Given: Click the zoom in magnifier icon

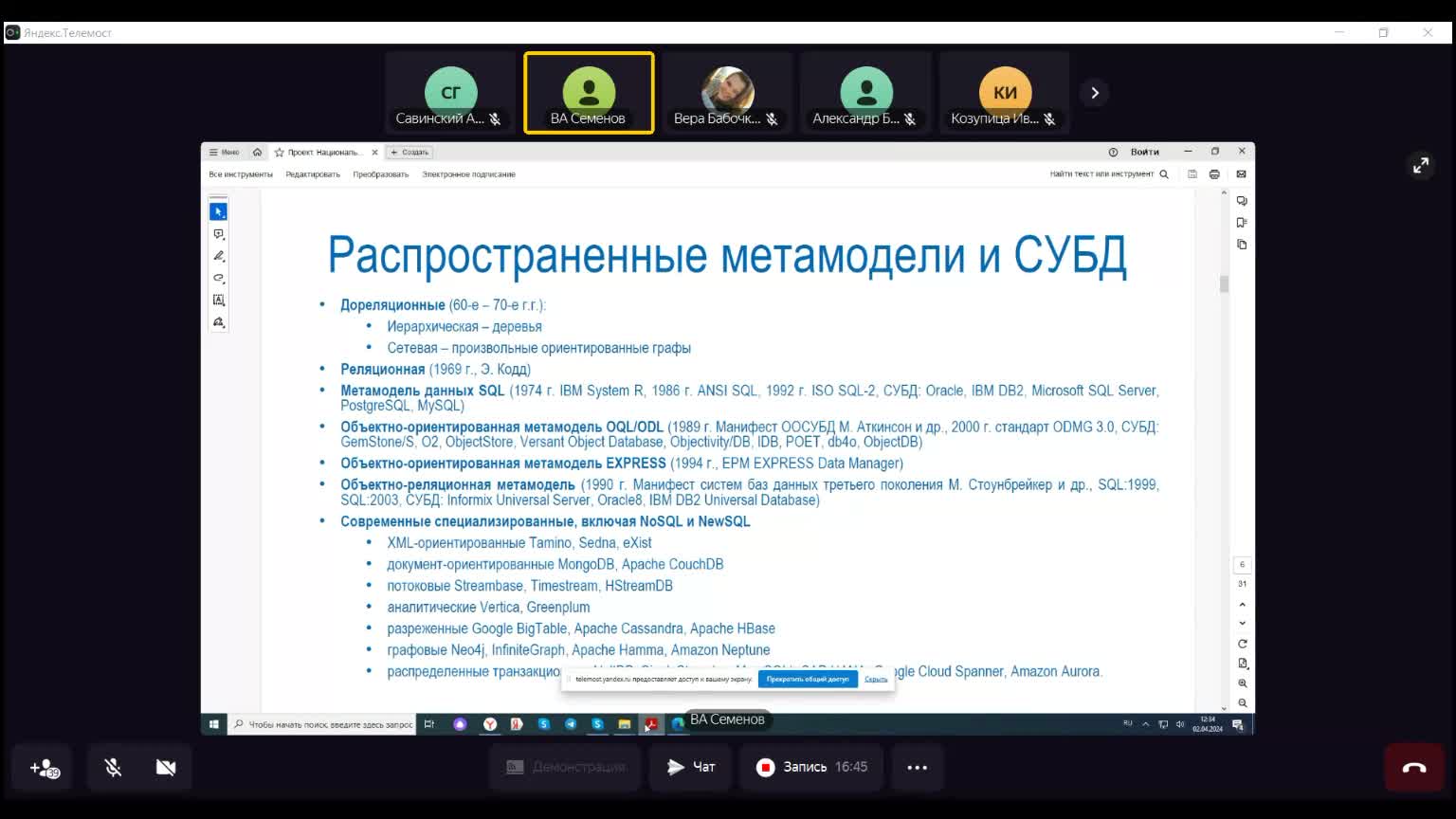Looking at the screenshot, I should (1242, 683).
